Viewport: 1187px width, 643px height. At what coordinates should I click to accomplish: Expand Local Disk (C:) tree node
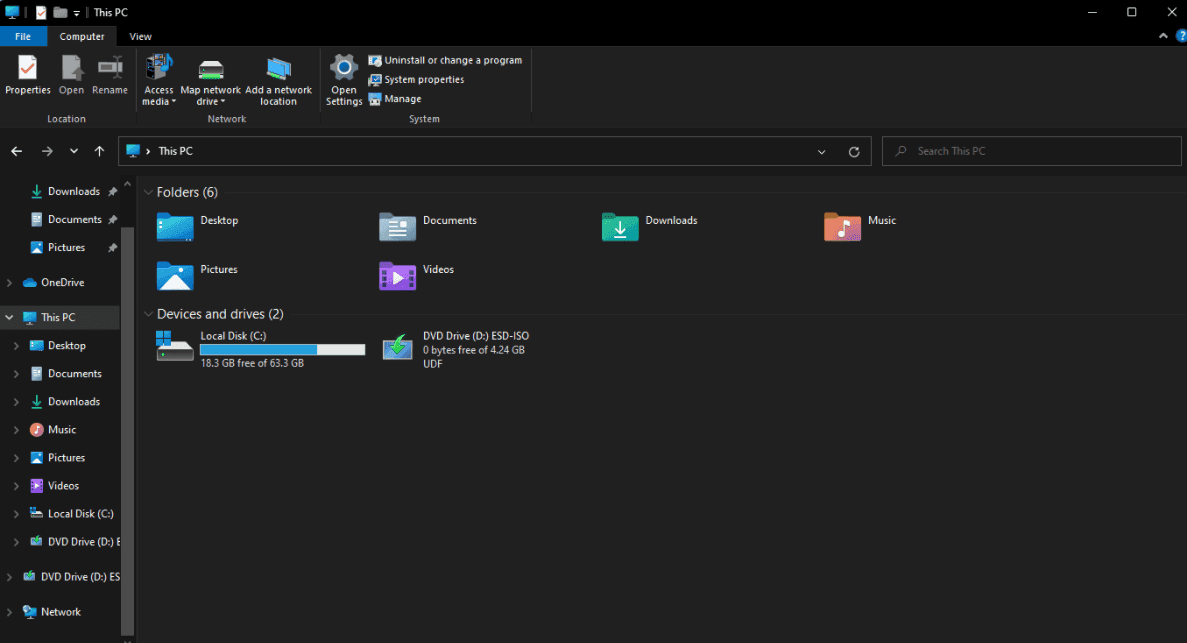[x=16, y=513]
